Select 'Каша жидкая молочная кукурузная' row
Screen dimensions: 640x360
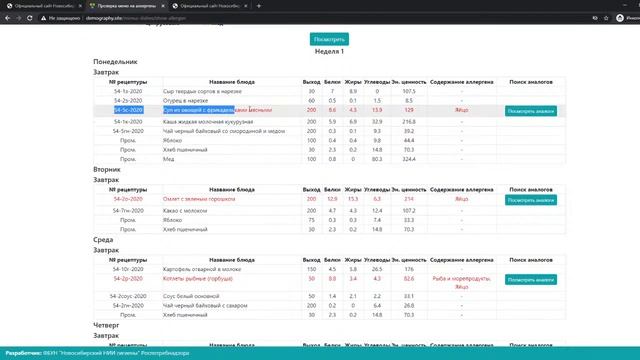click(329, 122)
